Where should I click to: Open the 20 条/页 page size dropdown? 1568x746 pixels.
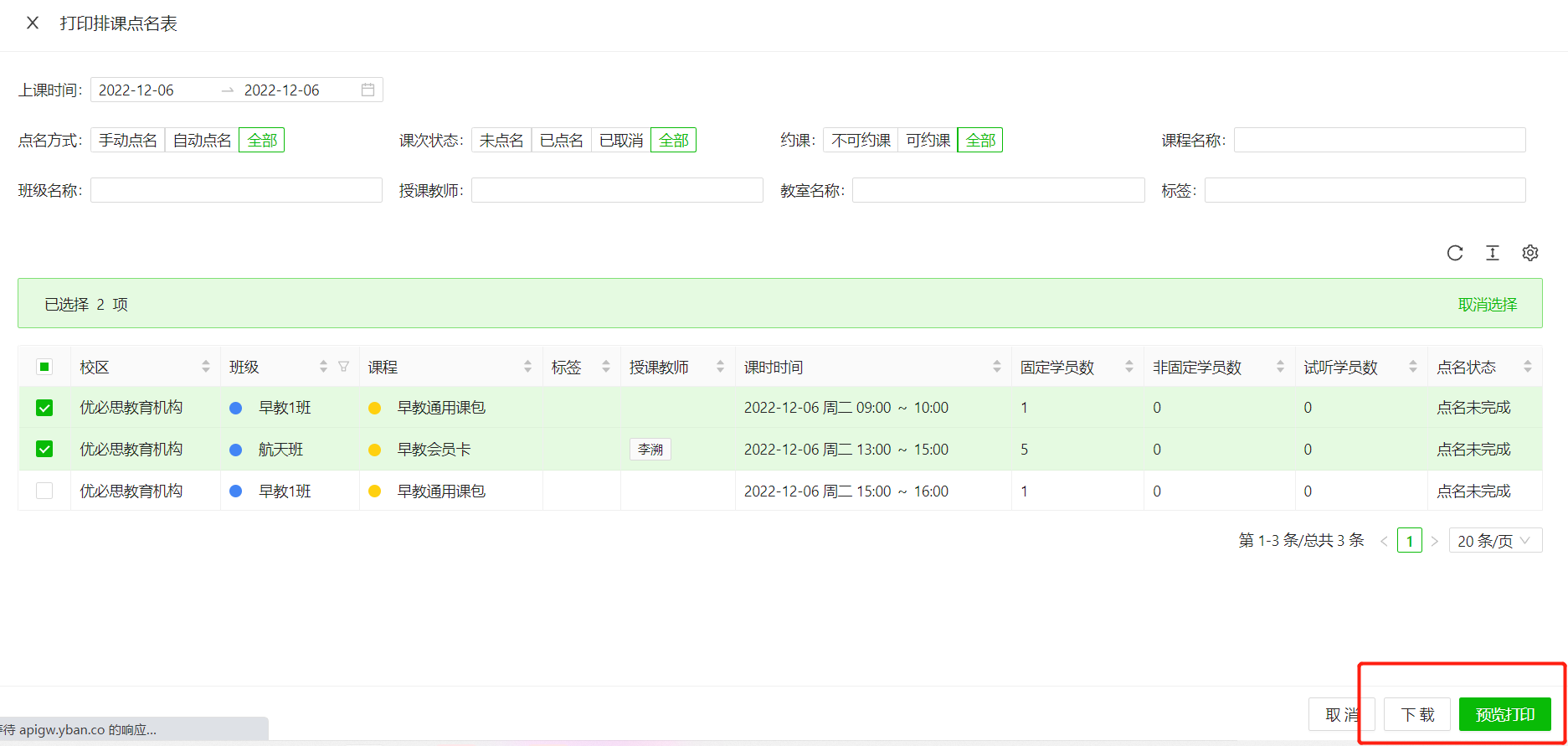tap(1495, 541)
